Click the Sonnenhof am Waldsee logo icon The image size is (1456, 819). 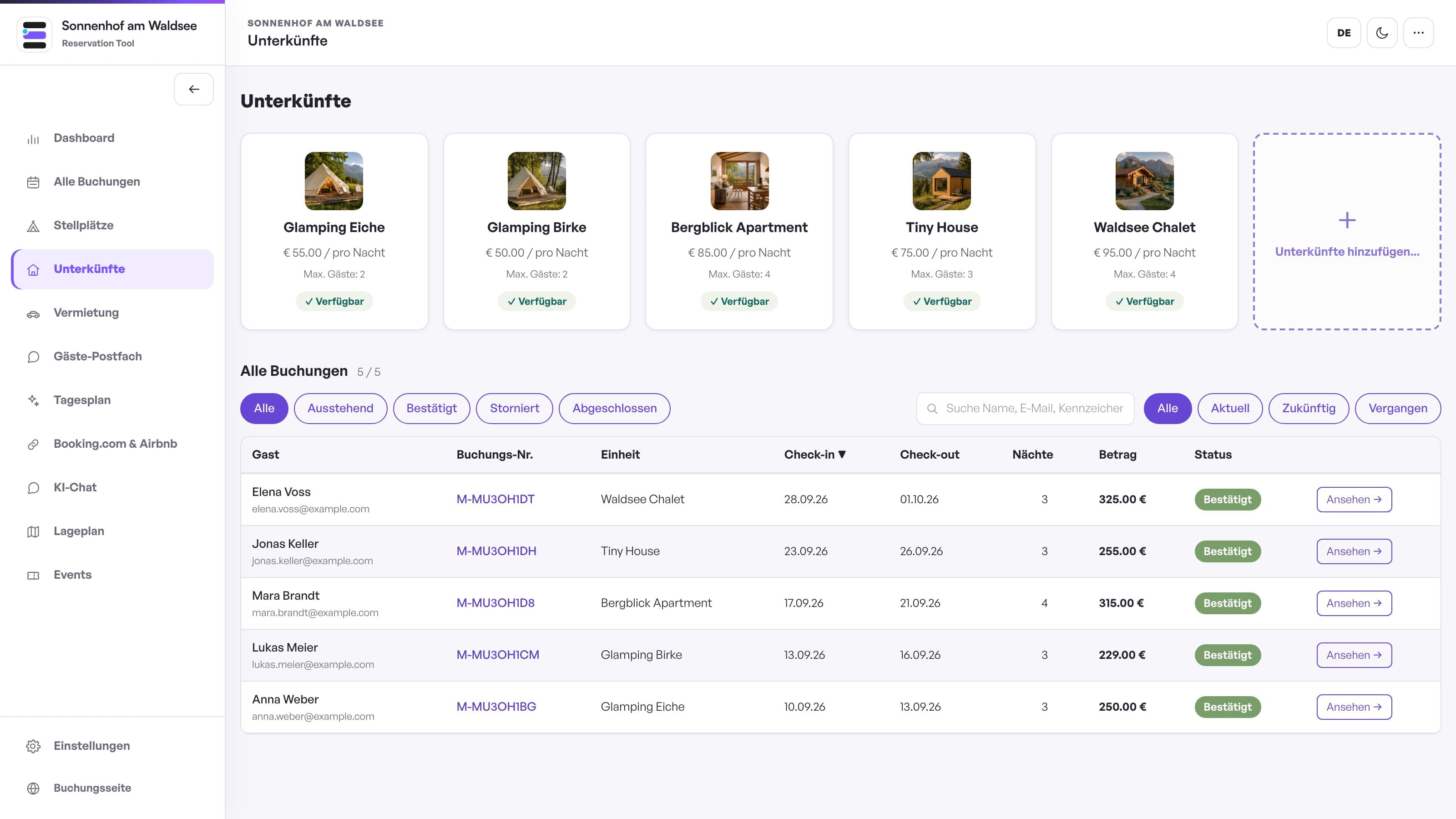35,35
